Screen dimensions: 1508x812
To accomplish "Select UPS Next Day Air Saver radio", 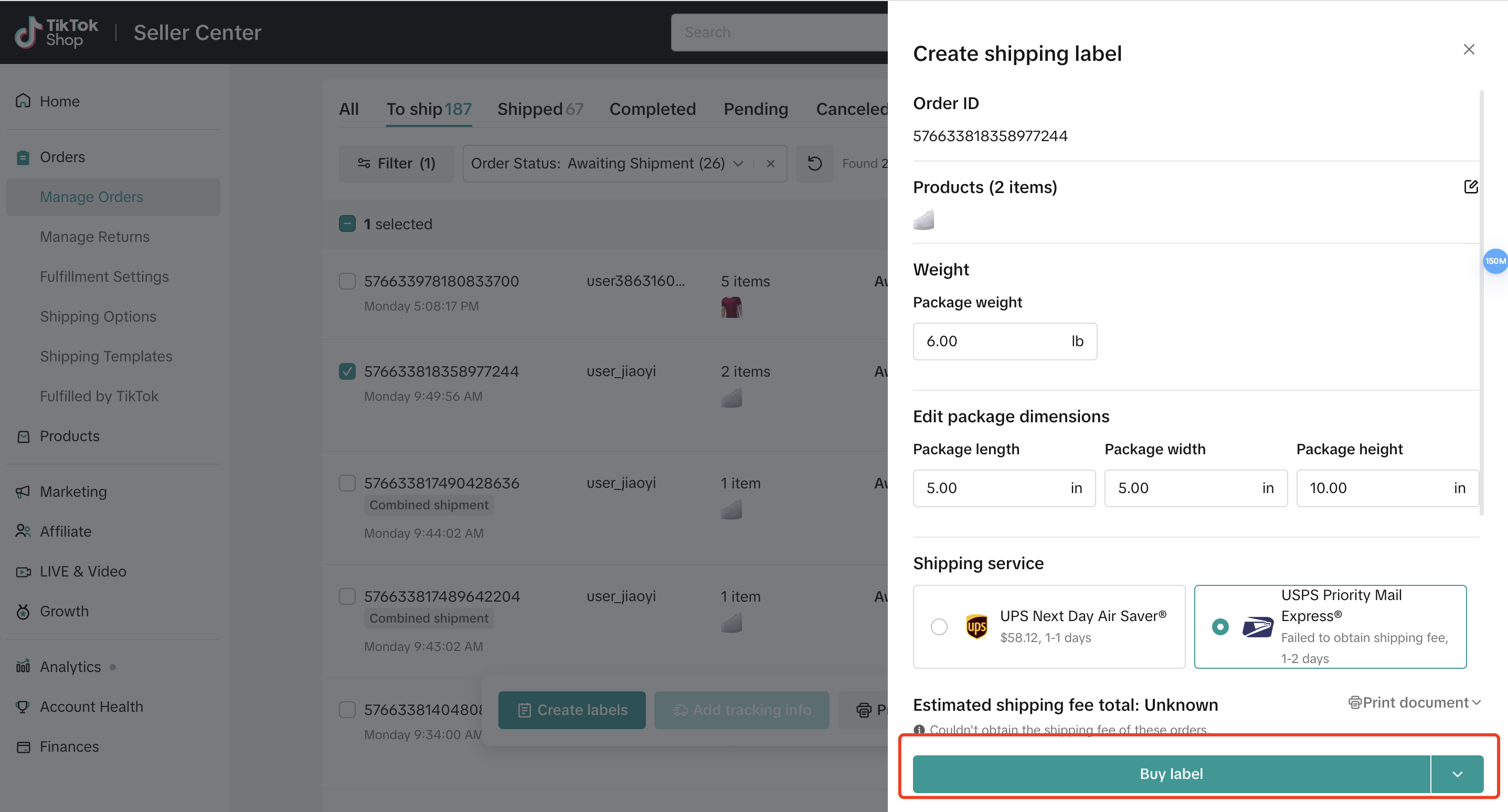I will (x=939, y=627).
